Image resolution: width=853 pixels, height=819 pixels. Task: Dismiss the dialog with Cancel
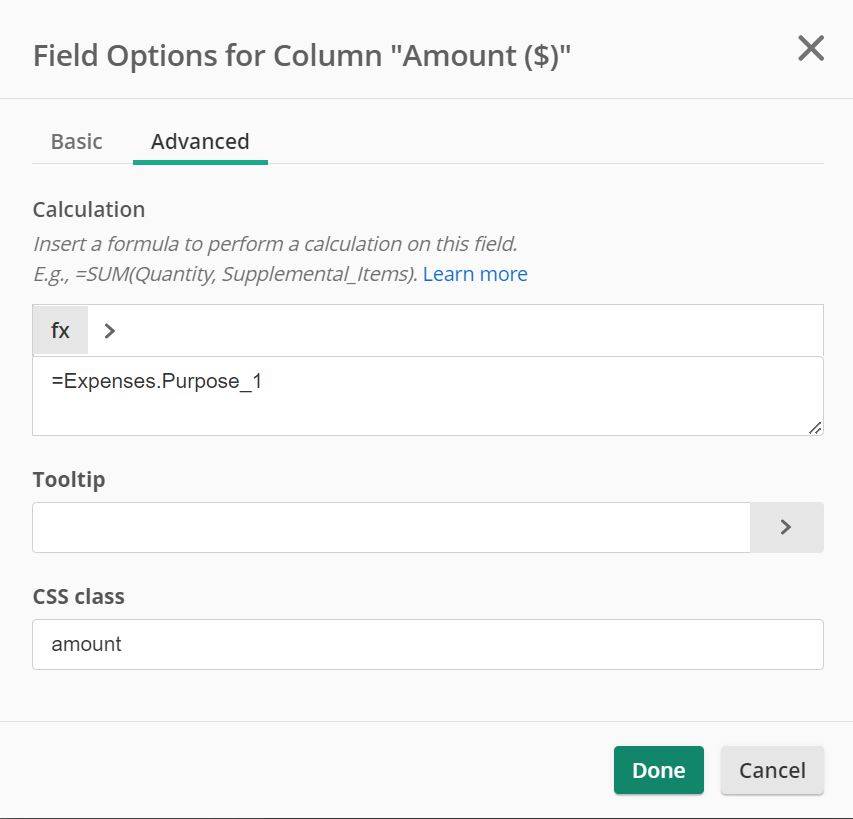[x=772, y=770]
